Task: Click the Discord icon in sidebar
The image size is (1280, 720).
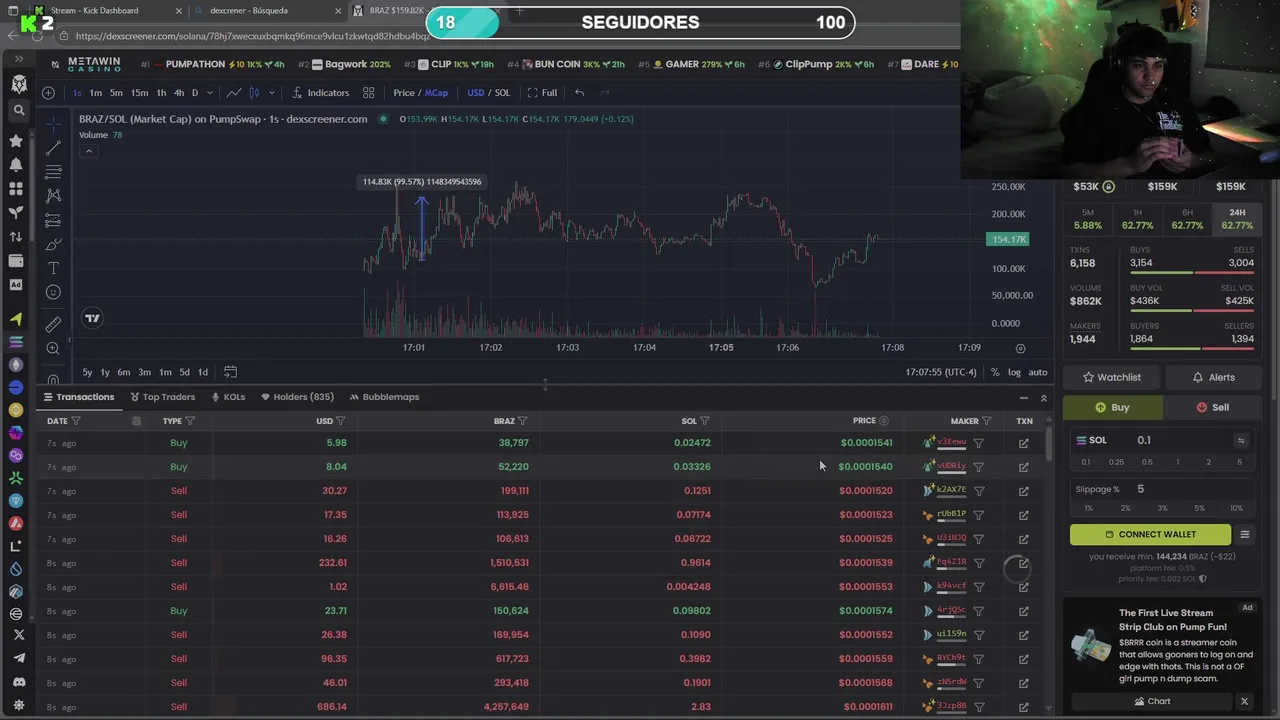Action: click(x=18, y=682)
